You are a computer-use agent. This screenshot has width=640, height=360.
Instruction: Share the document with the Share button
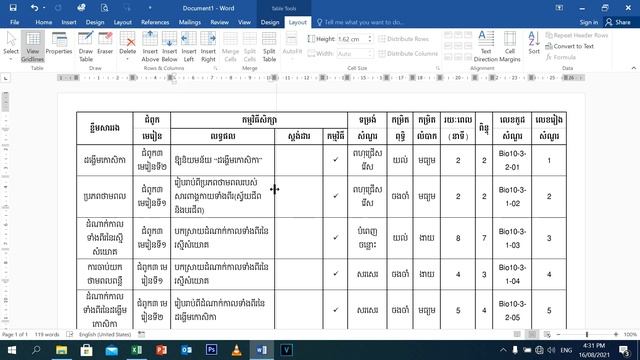(618, 22)
